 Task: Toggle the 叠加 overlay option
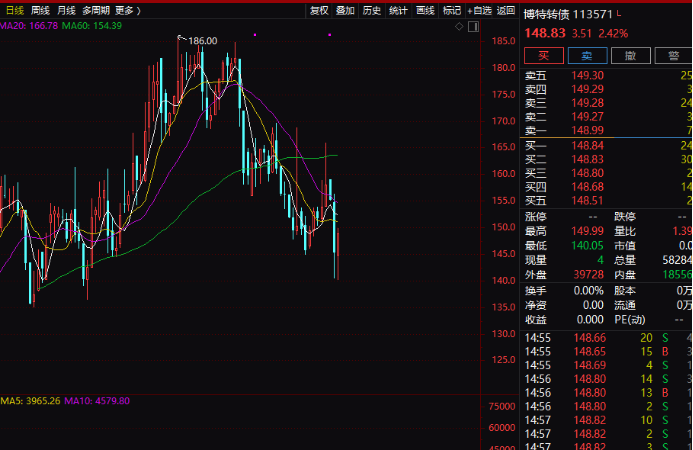(345, 10)
